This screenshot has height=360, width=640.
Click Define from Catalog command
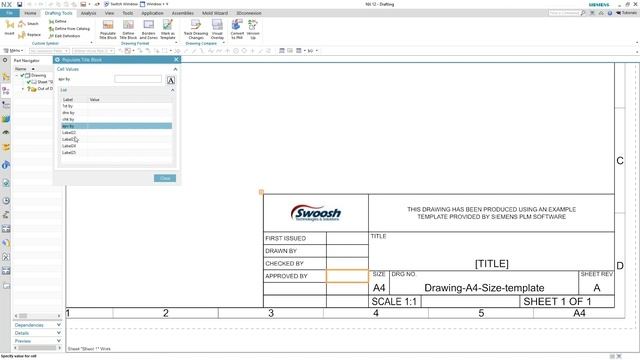tap(69, 29)
